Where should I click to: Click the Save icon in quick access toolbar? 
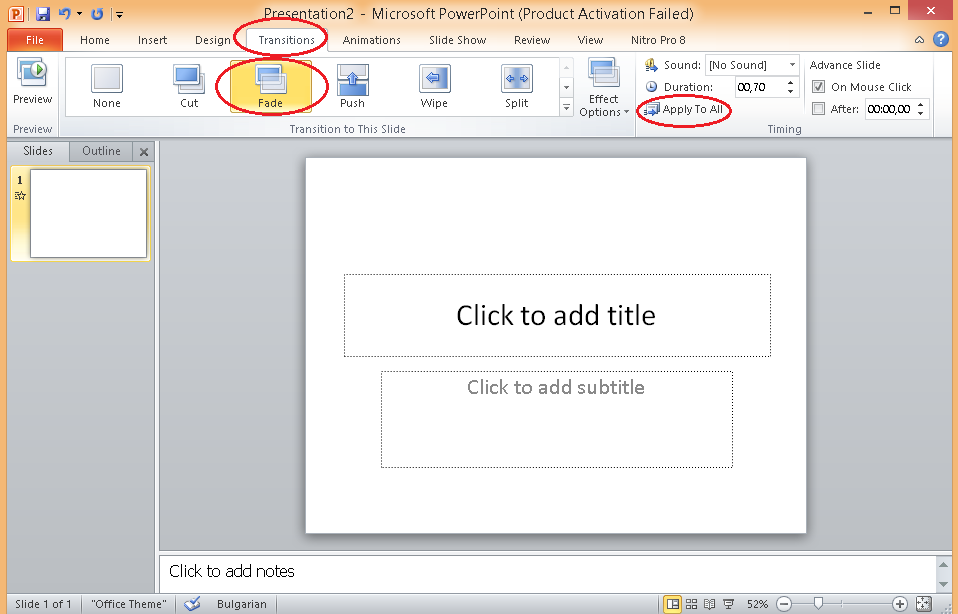pyautogui.click(x=43, y=14)
